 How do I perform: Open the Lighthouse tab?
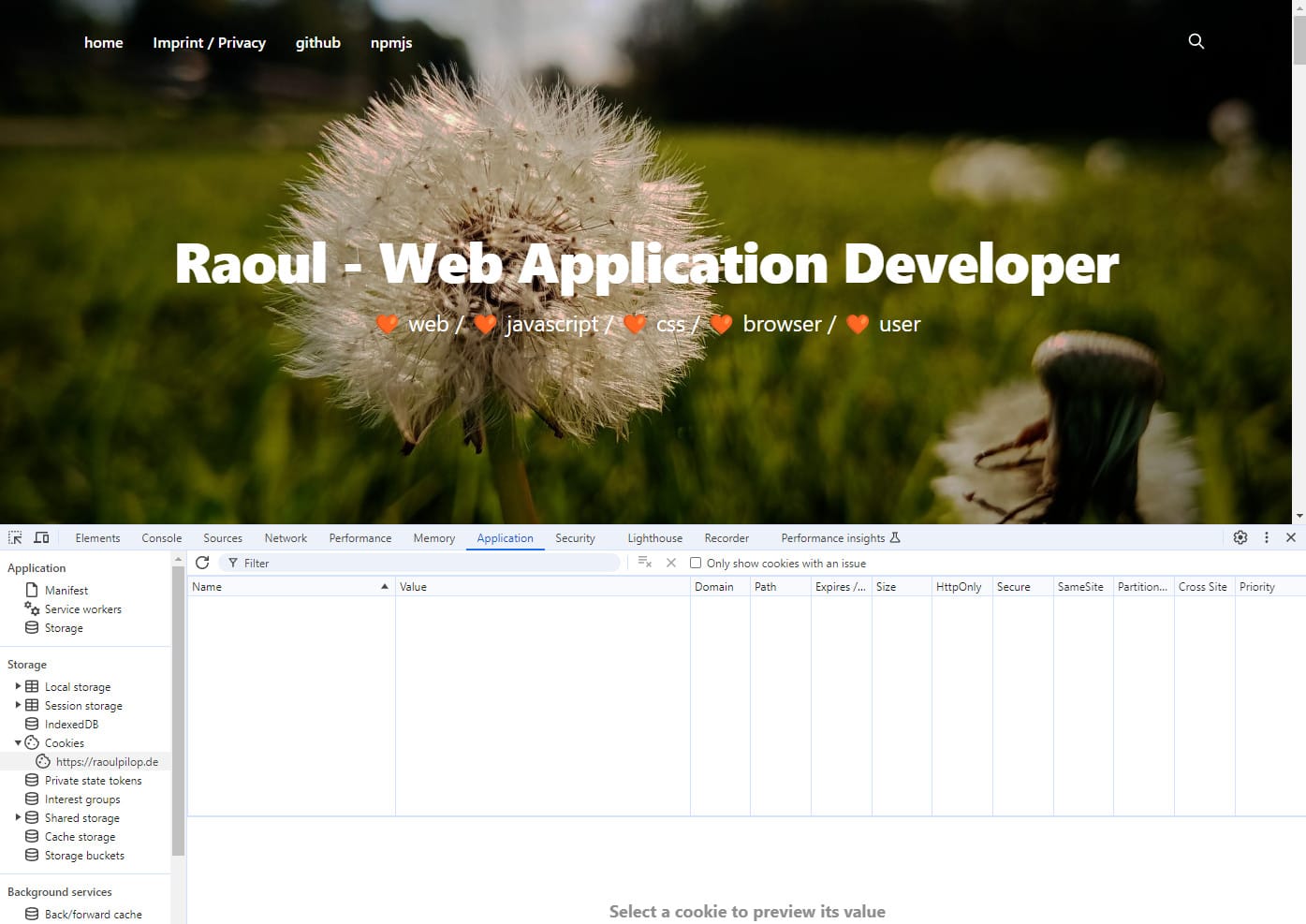[x=654, y=537]
